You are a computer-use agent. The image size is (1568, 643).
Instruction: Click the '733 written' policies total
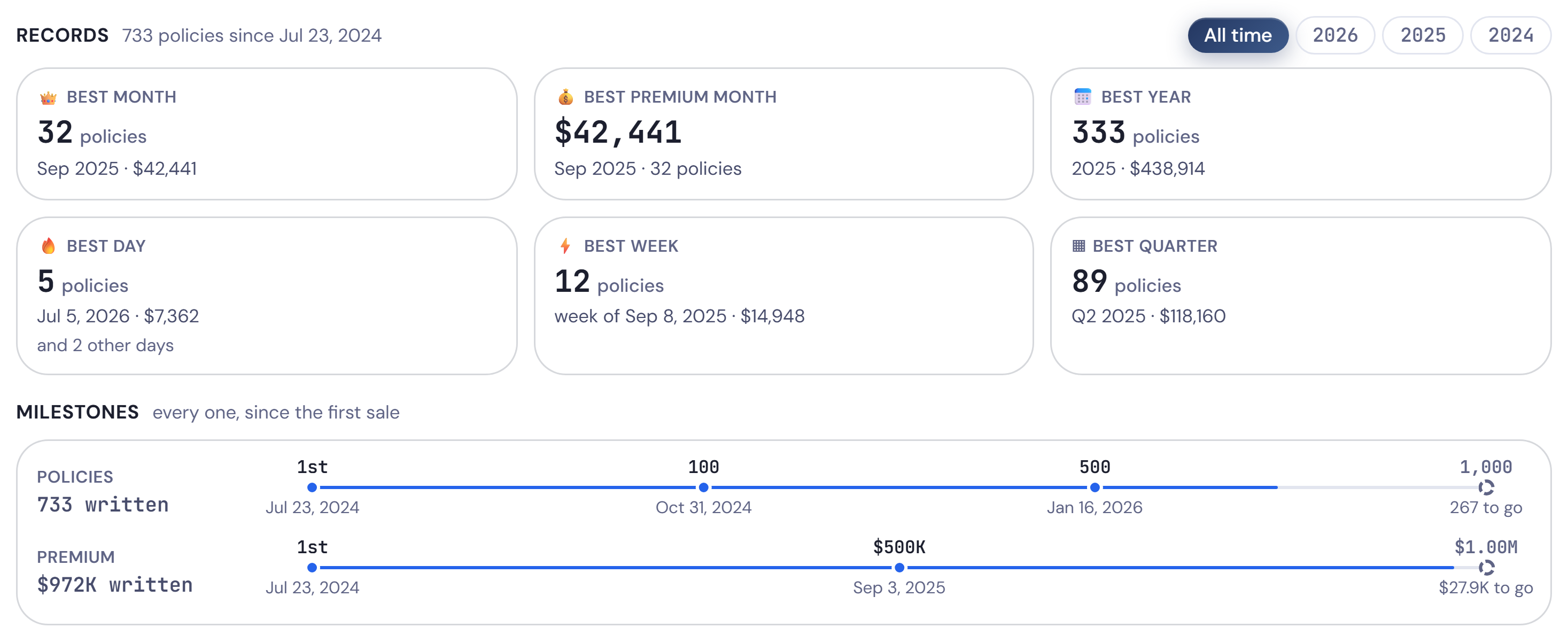click(103, 505)
